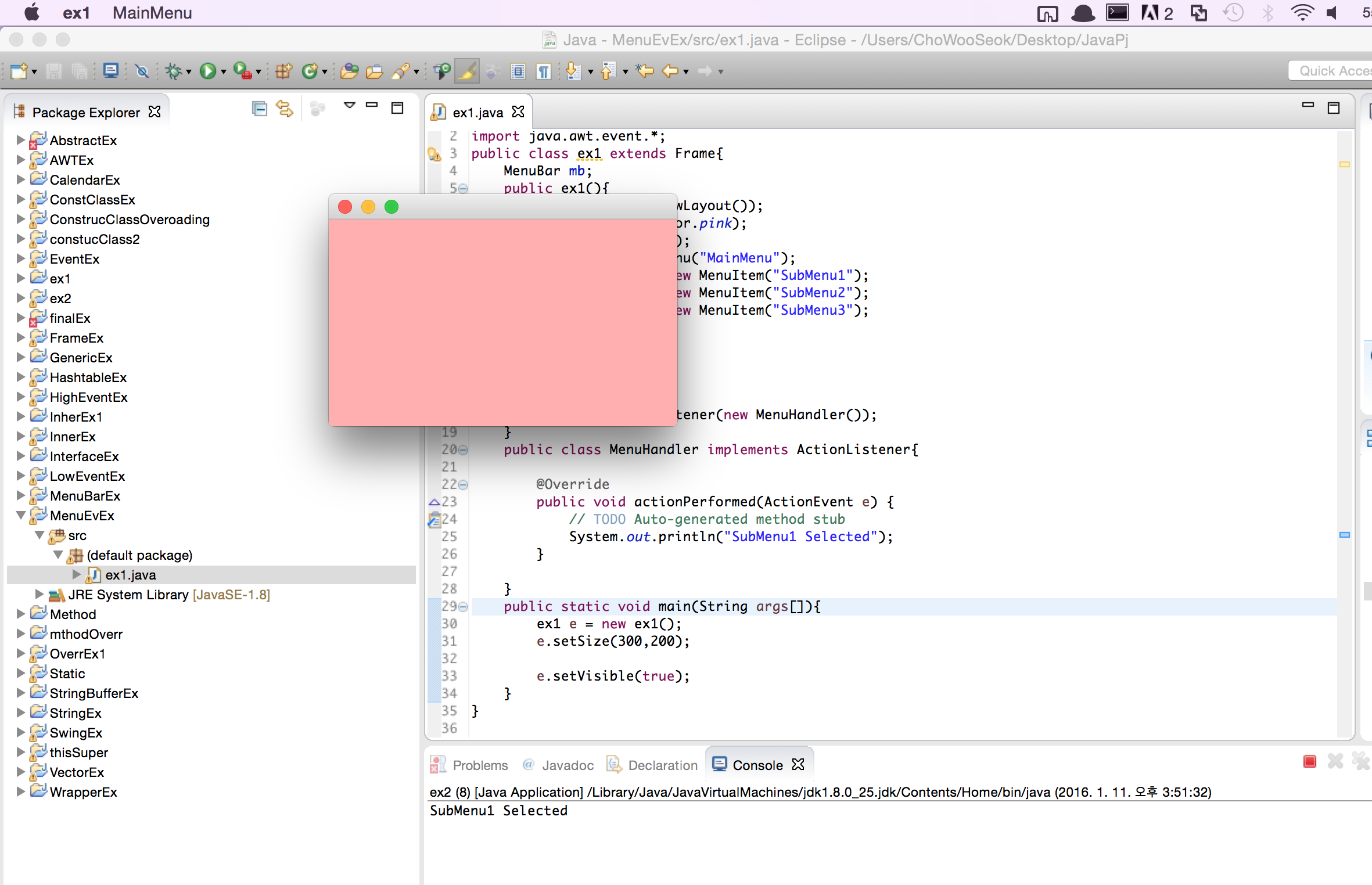Click the pink area of the Java frame
Viewport: 1372px width, 885px height.
tap(502, 322)
